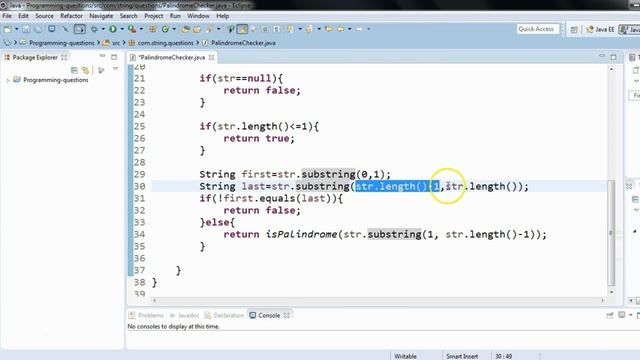Open the Run menu
The height and width of the screenshot is (360, 640).
pyautogui.click(x=175, y=16)
